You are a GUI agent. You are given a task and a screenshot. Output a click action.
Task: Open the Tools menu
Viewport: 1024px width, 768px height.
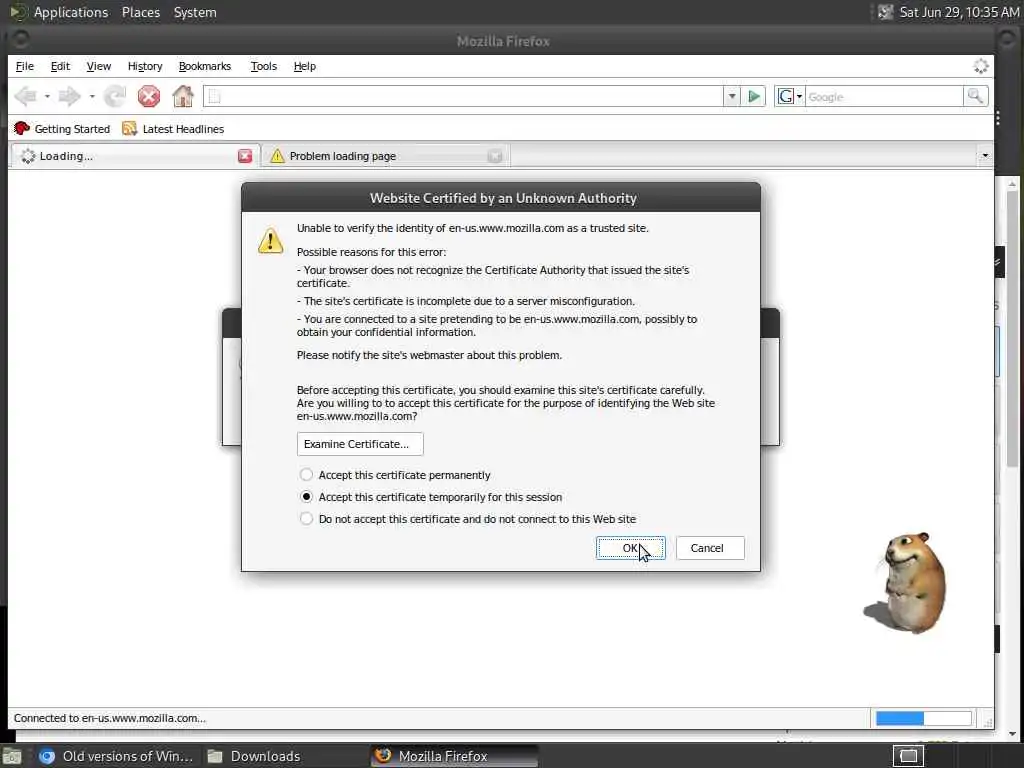[264, 66]
